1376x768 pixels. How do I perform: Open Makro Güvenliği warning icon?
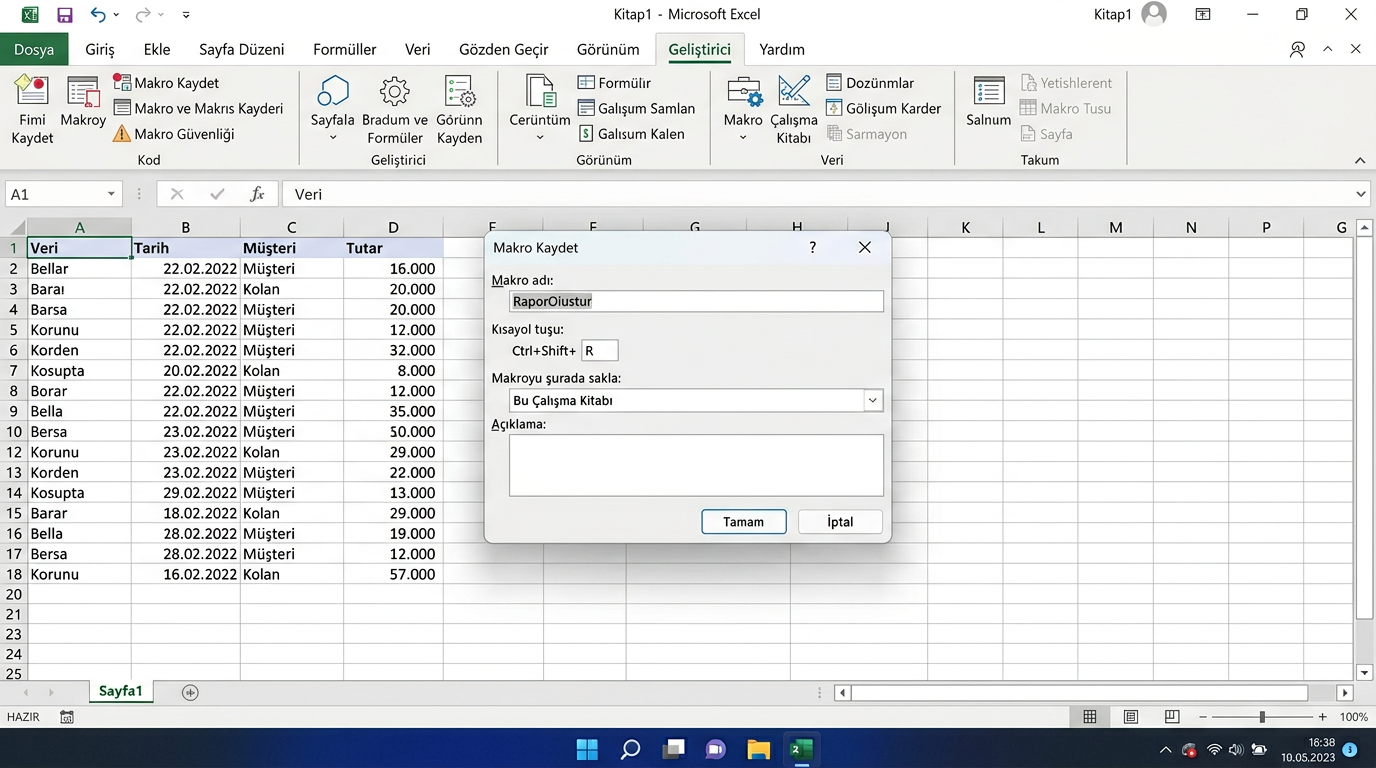pyautogui.click(x=121, y=134)
